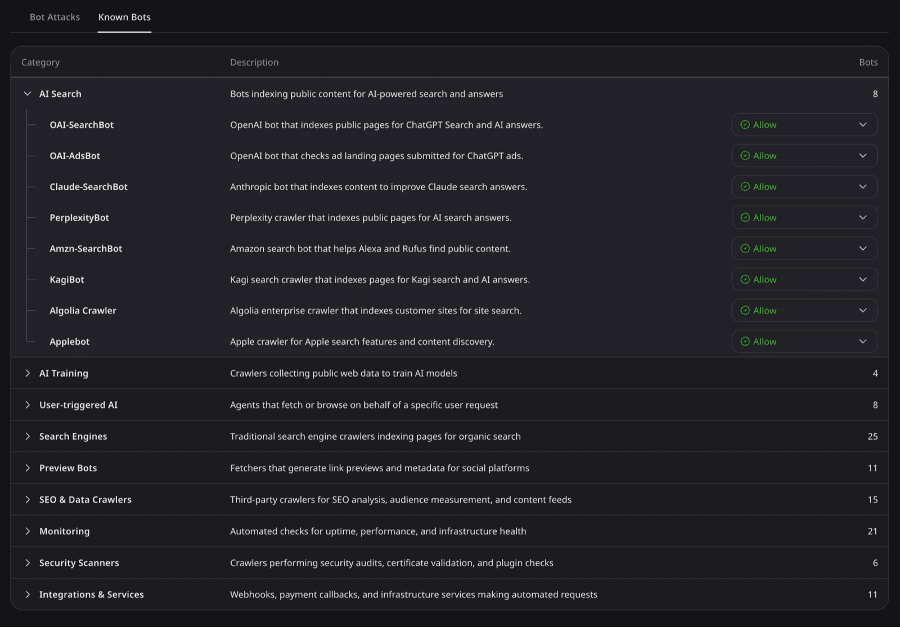Open the Allow dropdown for Amzn-SearchBot
This screenshot has width=900, height=628.
click(804, 249)
